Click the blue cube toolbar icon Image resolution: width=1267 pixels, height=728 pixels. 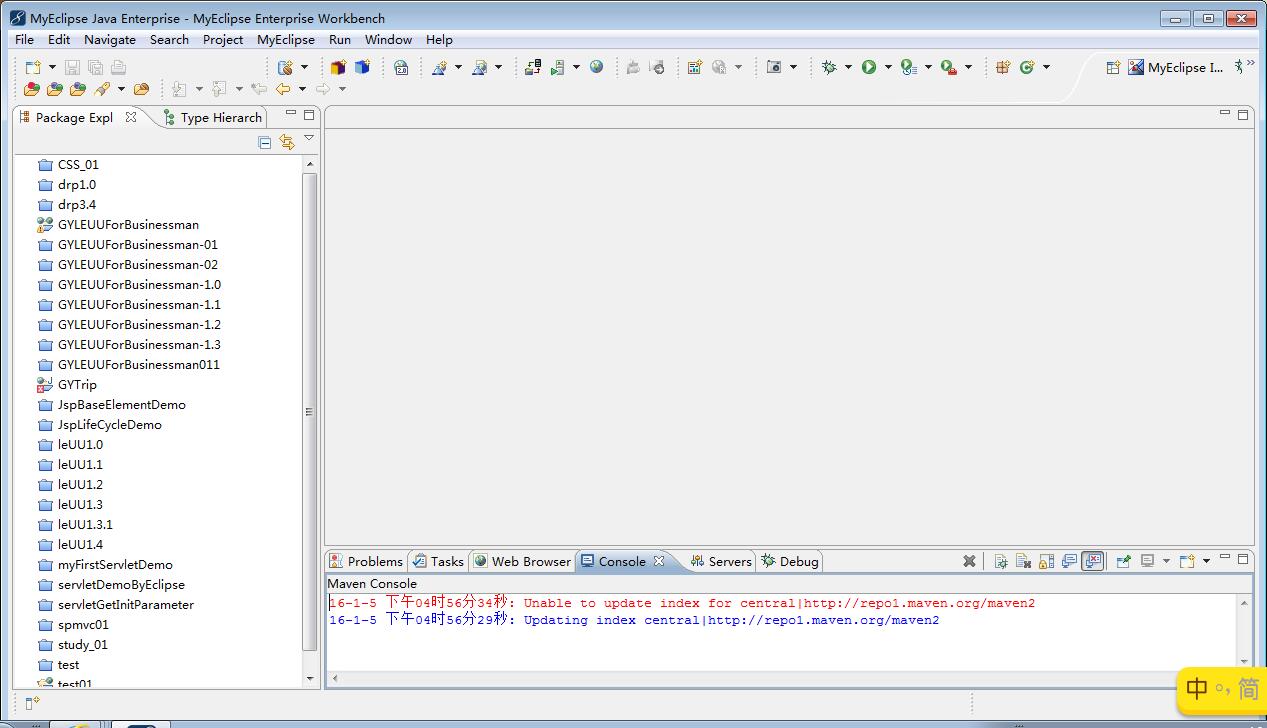point(362,67)
